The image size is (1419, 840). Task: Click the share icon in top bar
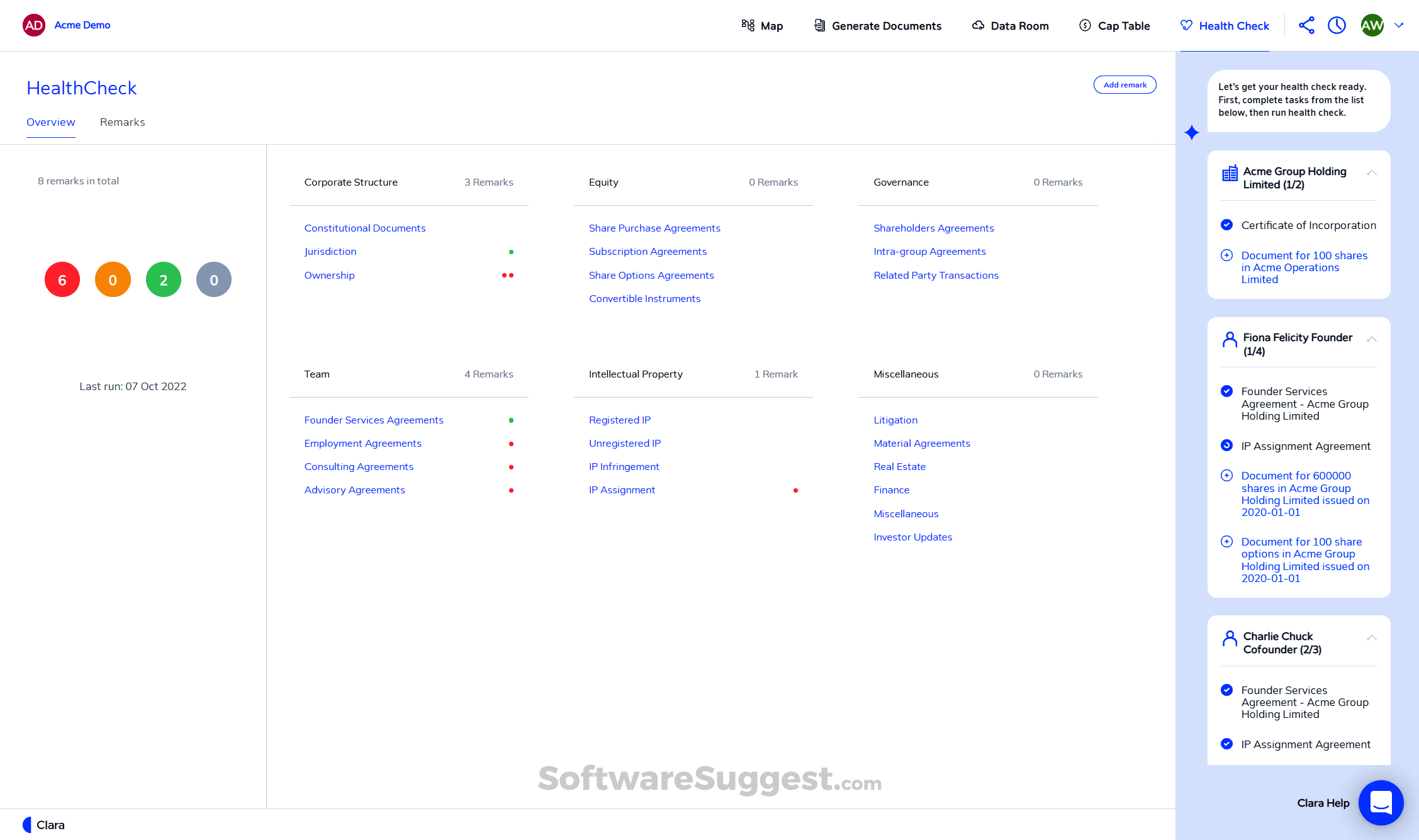tap(1306, 25)
